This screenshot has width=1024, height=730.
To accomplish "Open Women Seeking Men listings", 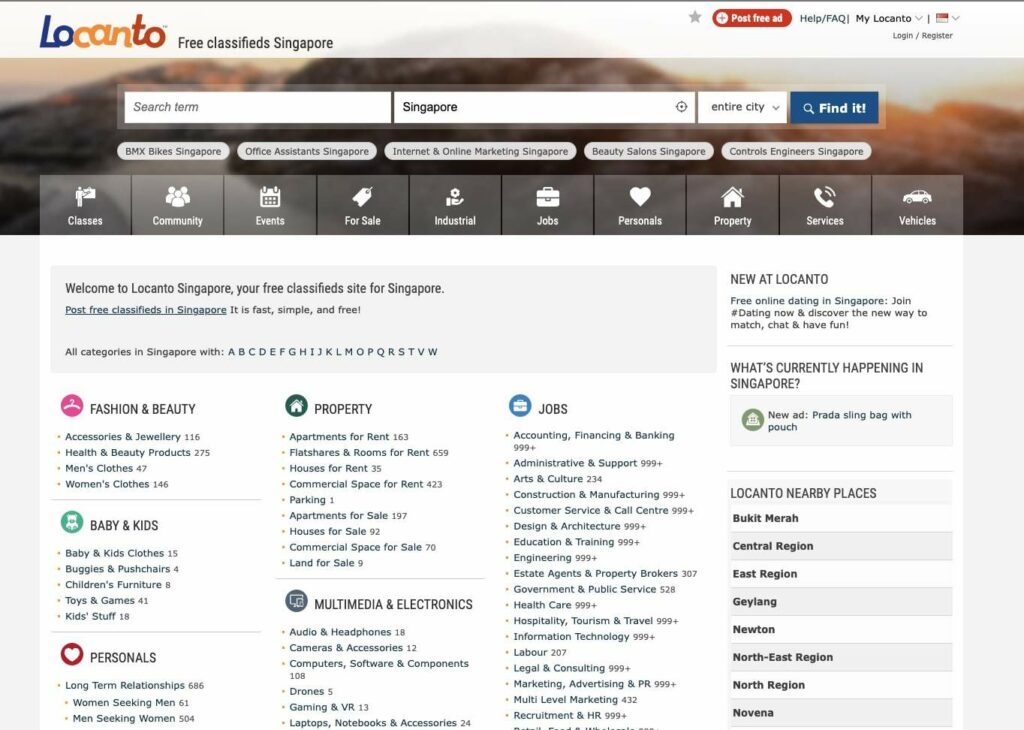I will coord(124,703).
